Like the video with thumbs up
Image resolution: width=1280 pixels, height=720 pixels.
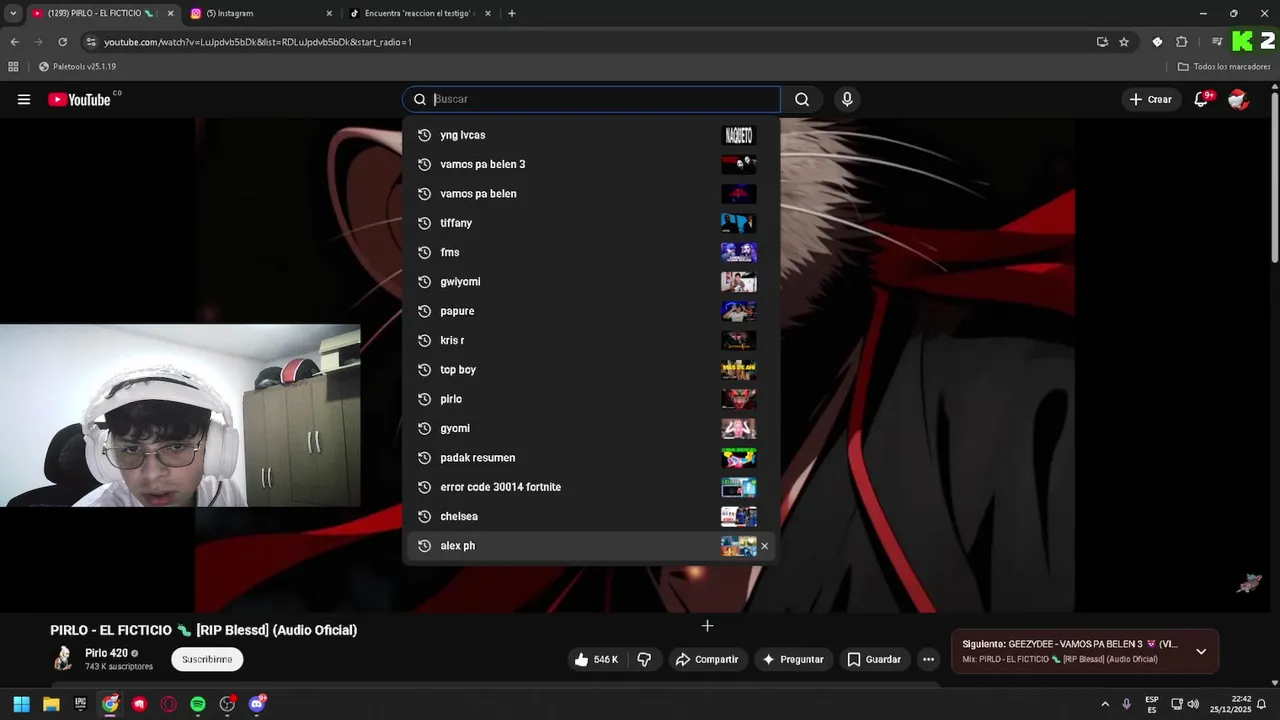(596, 659)
